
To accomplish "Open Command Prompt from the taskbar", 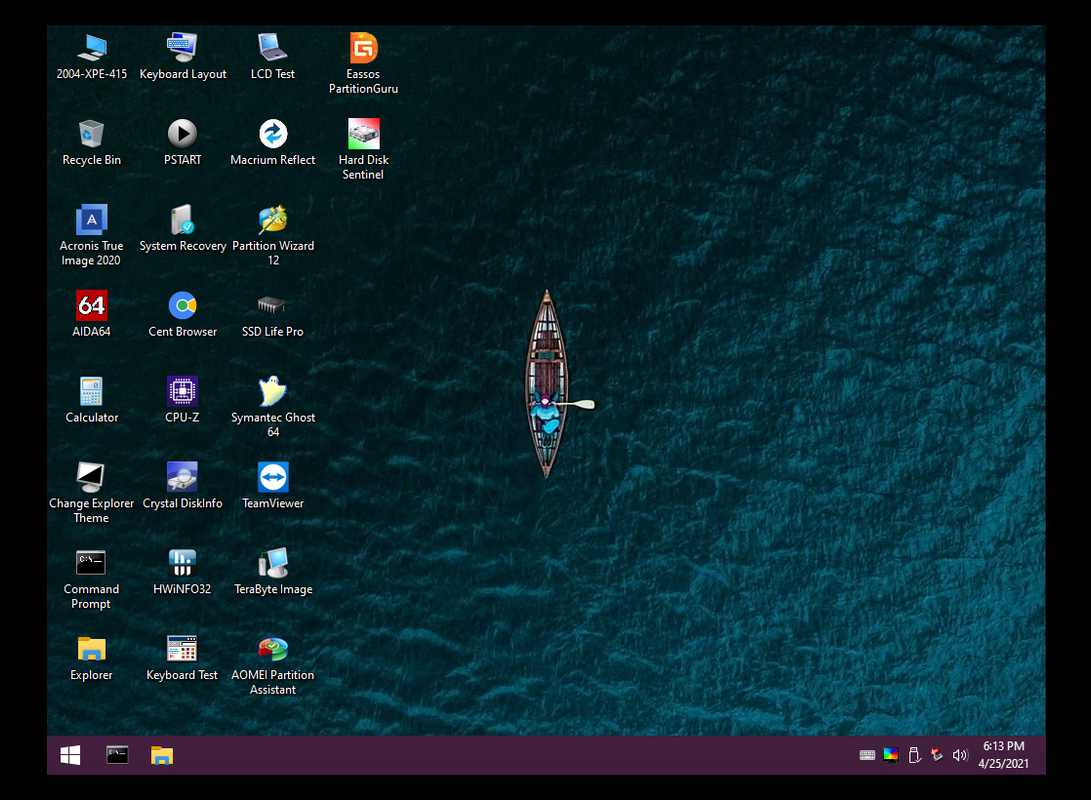I will (117, 755).
